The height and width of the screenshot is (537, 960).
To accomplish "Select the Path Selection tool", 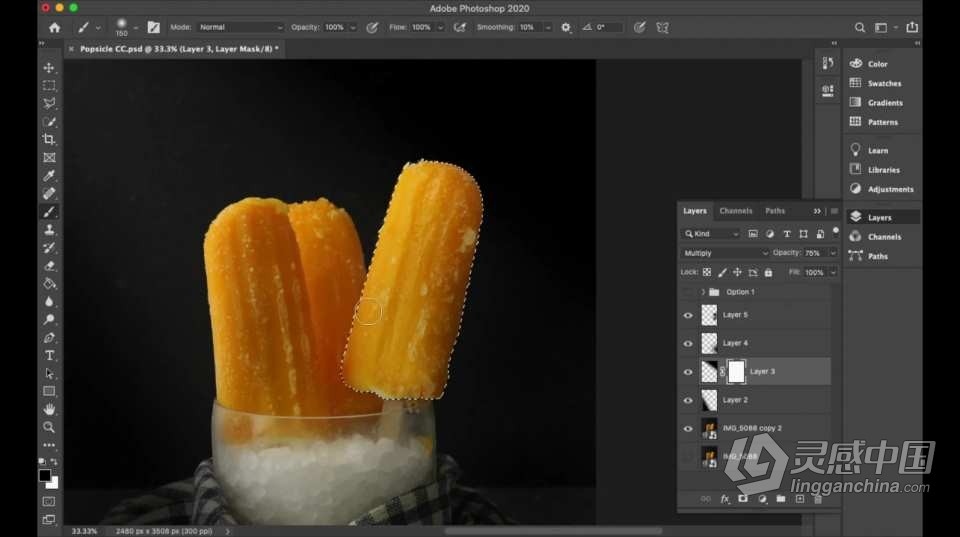I will click(x=49, y=374).
